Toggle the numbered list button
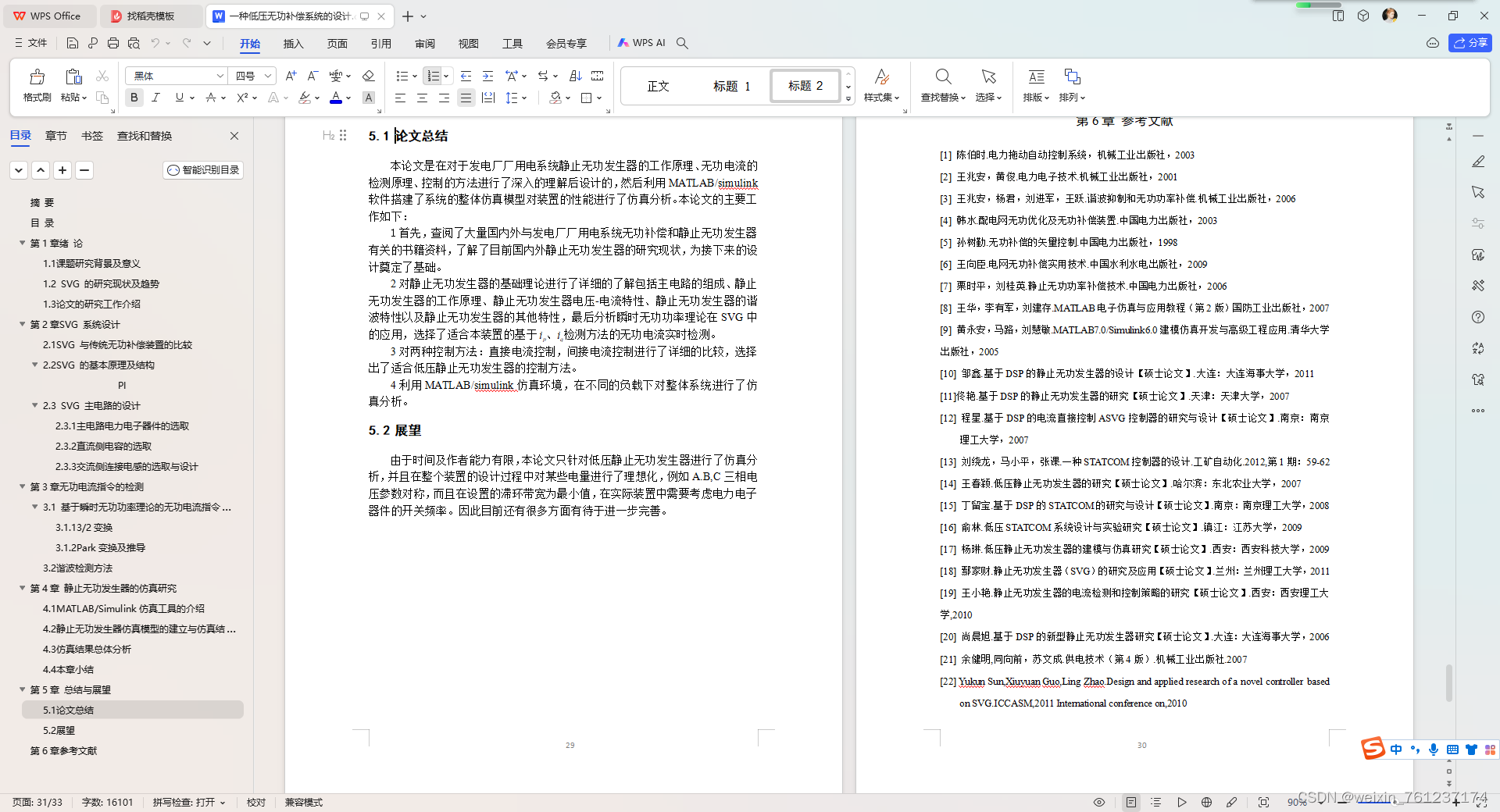 point(433,76)
